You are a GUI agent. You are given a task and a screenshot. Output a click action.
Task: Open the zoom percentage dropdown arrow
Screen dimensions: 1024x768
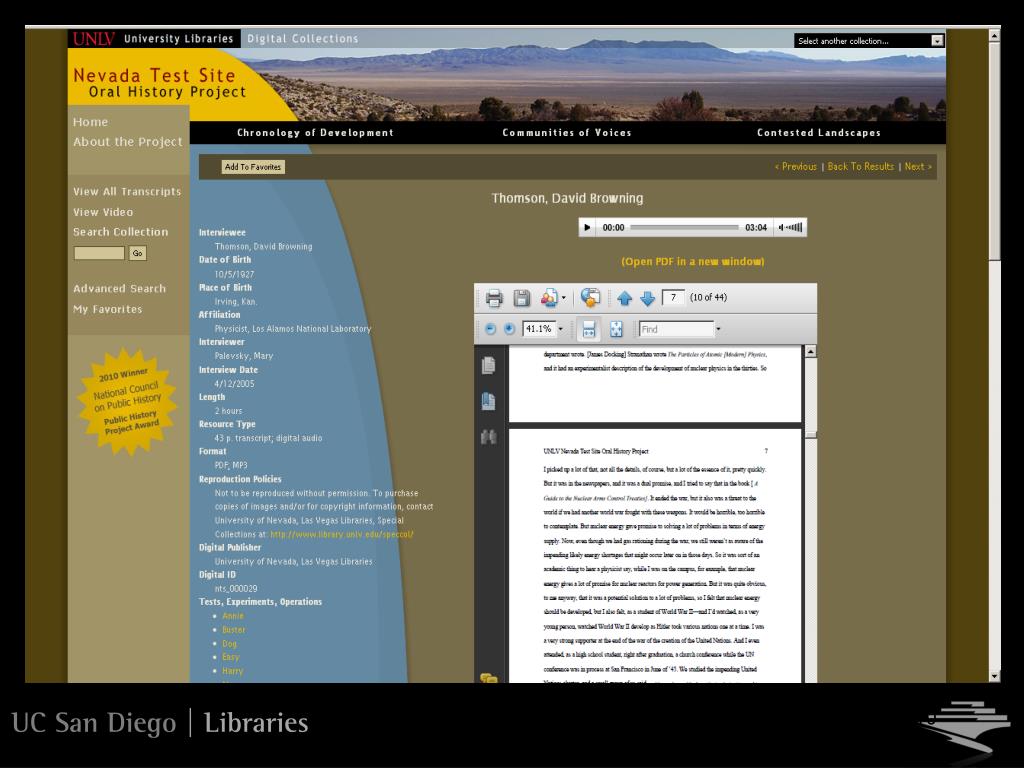(x=560, y=328)
